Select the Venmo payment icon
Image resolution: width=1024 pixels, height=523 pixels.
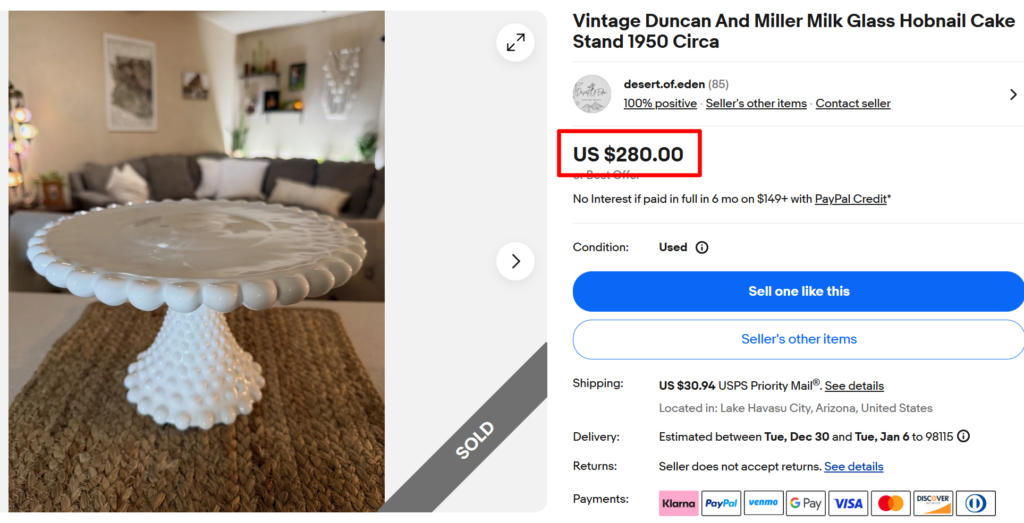point(763,503)
